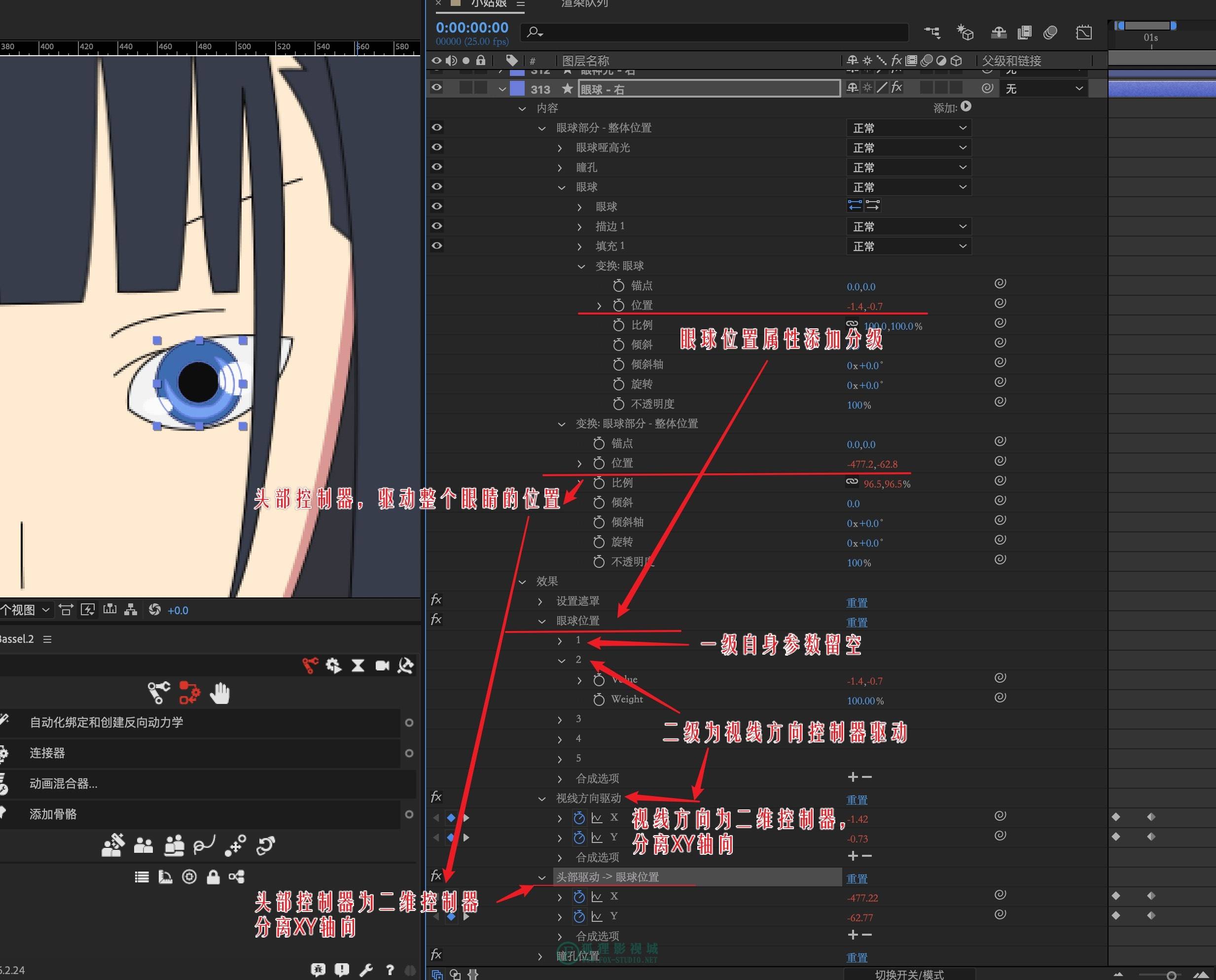Enable motion blur switch in timeline header
Screen dimensions: 1216x980
point(1050,33)
